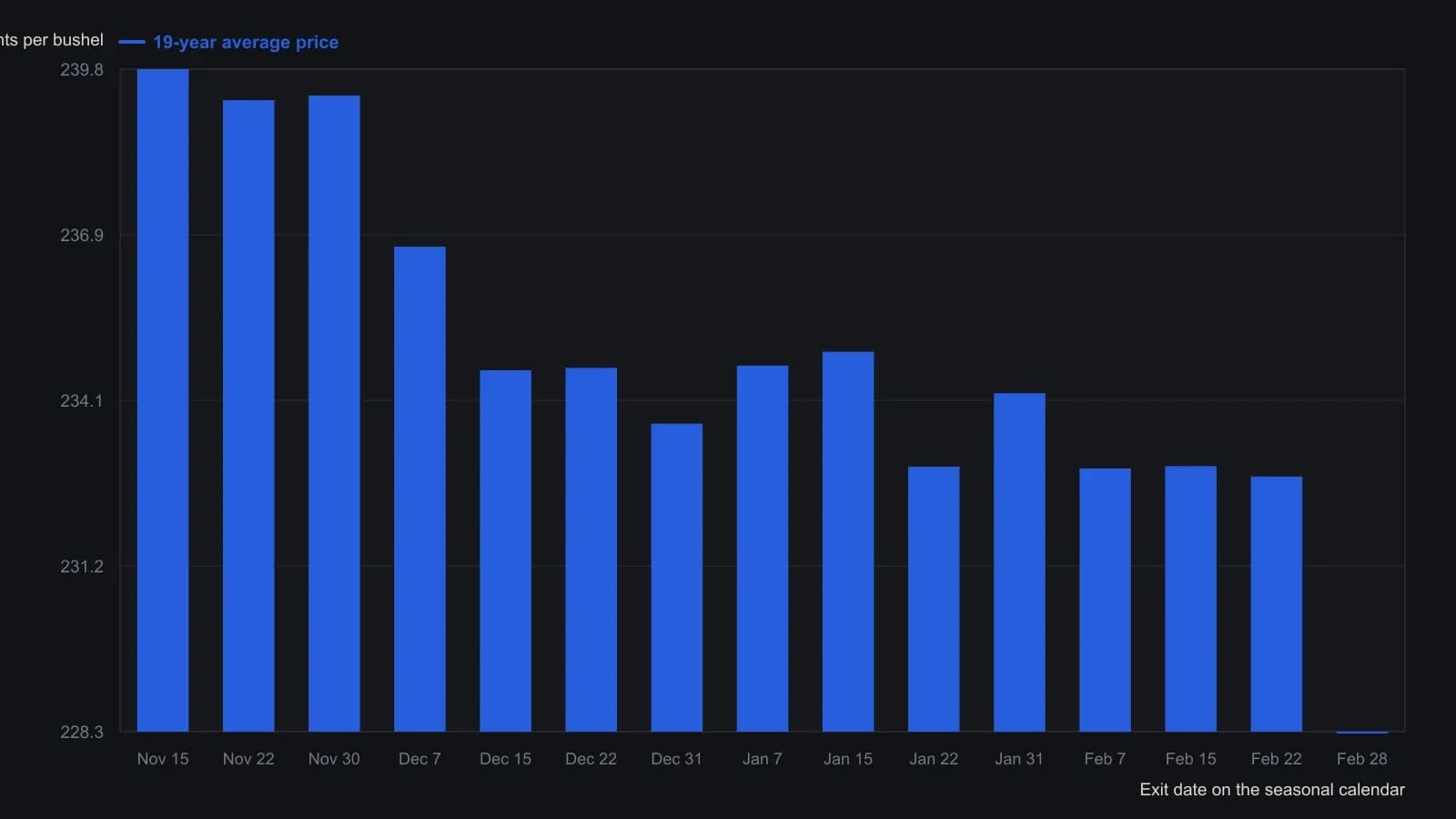The width and height of the screenshot is (1456, 819).
Task: Select the Nov 30 bar
Action: 334,413
